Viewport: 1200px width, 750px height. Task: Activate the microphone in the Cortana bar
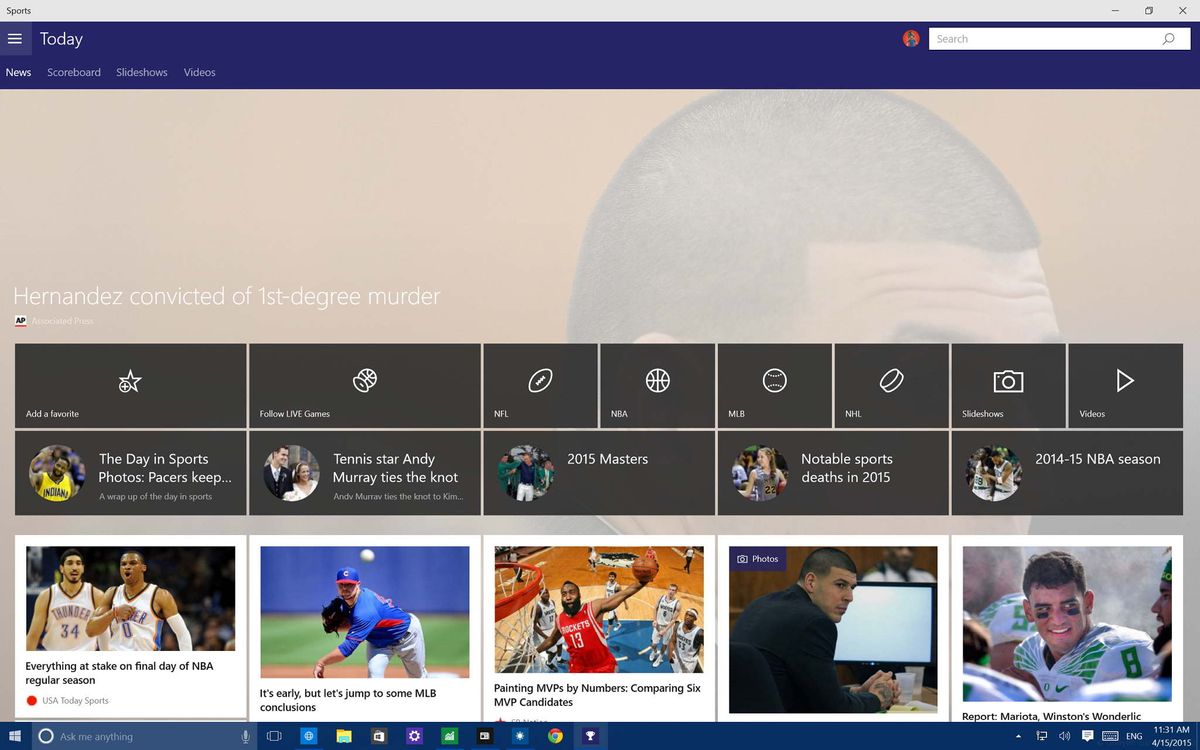coord(244,736)
